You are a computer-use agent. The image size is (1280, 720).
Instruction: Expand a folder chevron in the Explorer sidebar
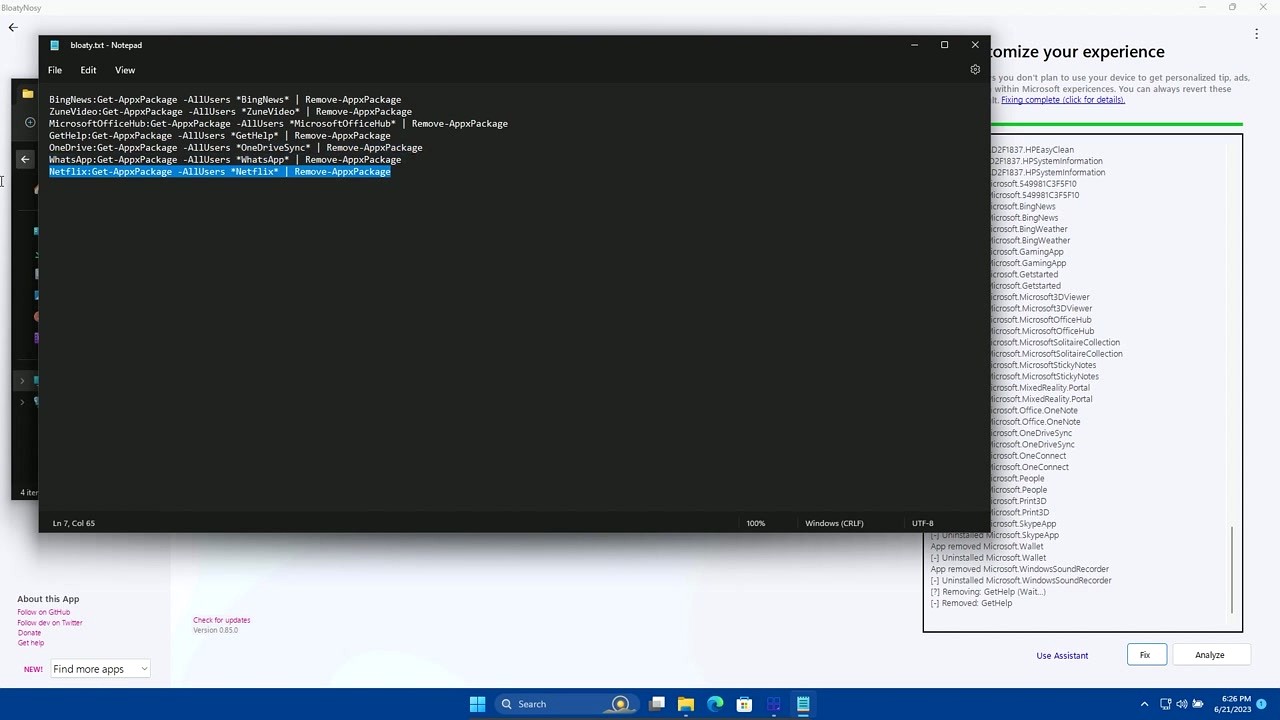21,380
